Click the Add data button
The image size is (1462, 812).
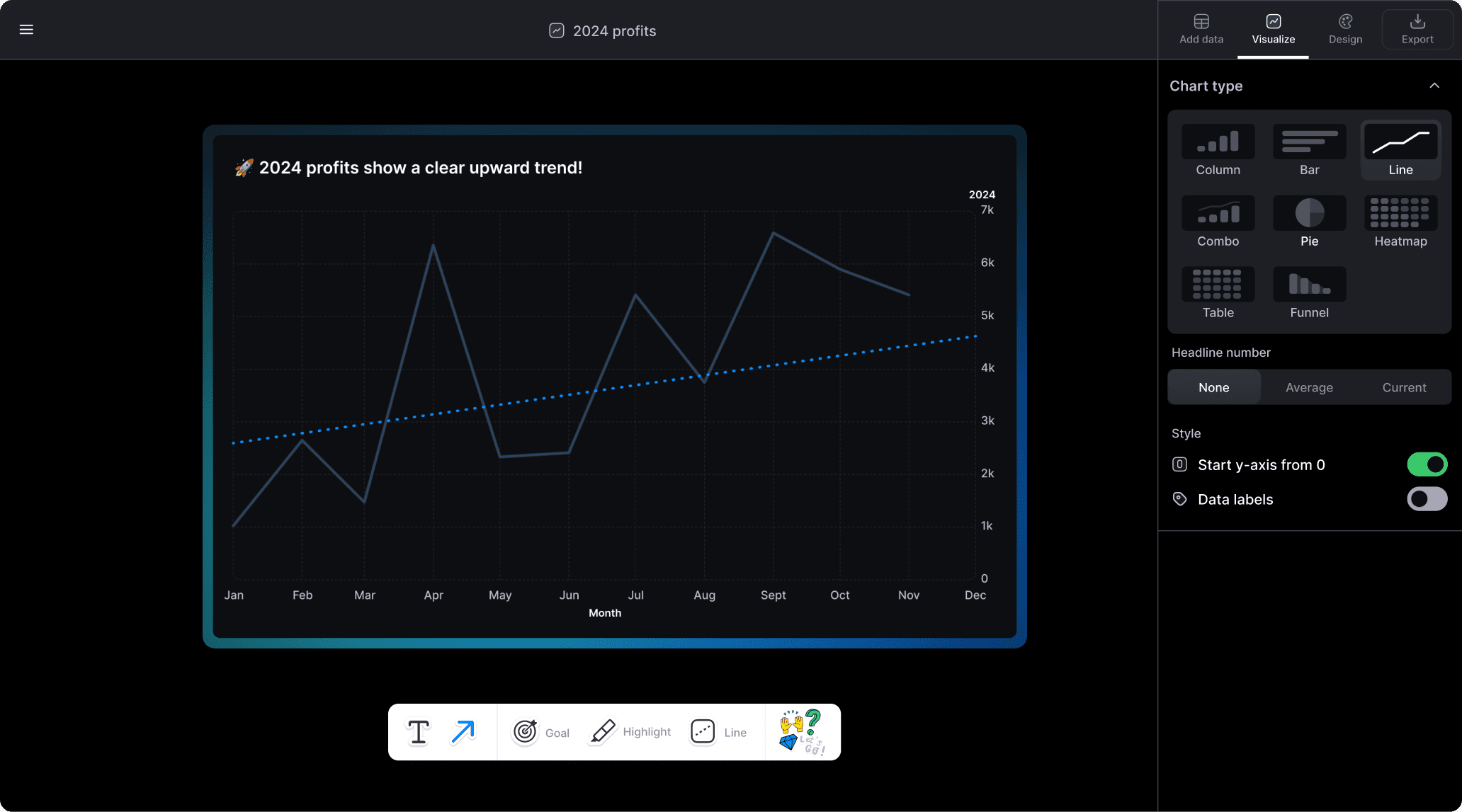pos(1201,30)
